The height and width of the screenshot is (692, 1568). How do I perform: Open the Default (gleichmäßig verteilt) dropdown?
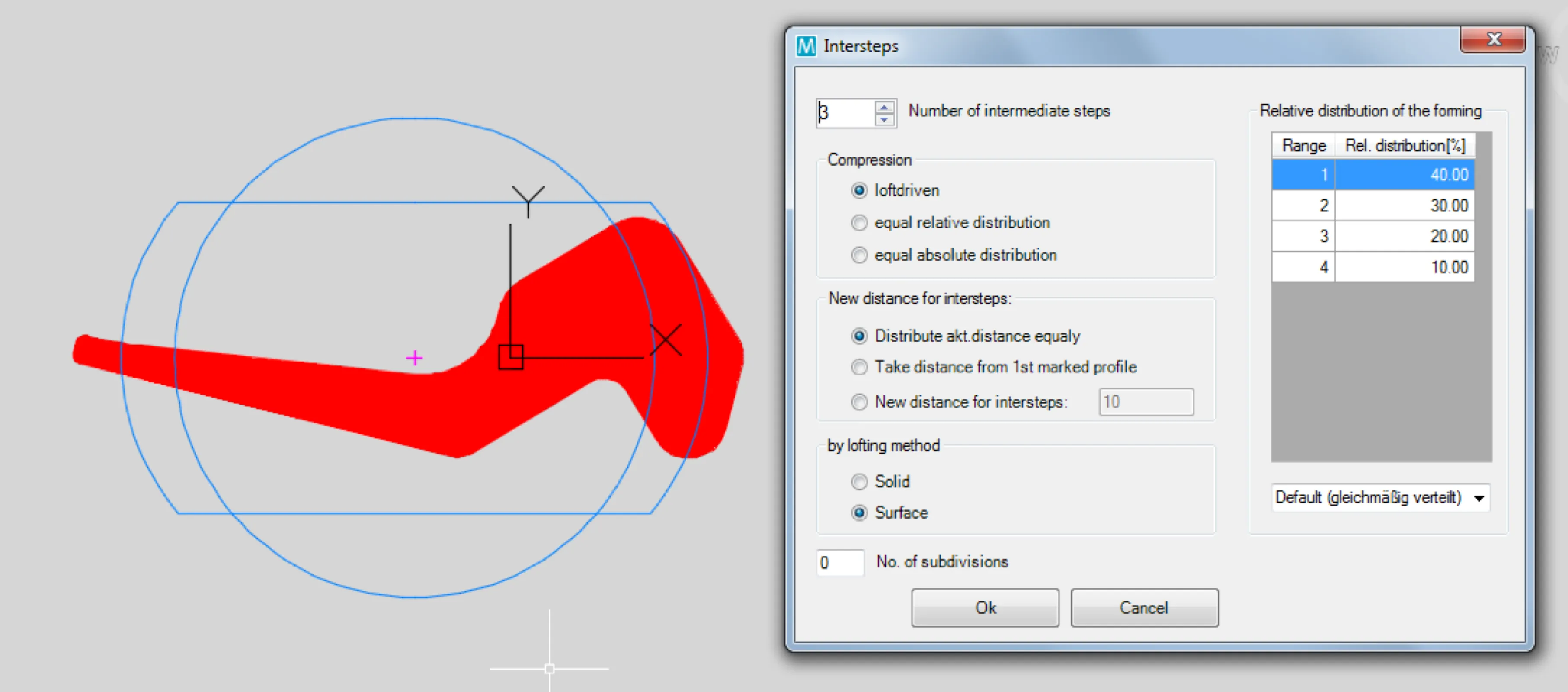(1479, 498)
